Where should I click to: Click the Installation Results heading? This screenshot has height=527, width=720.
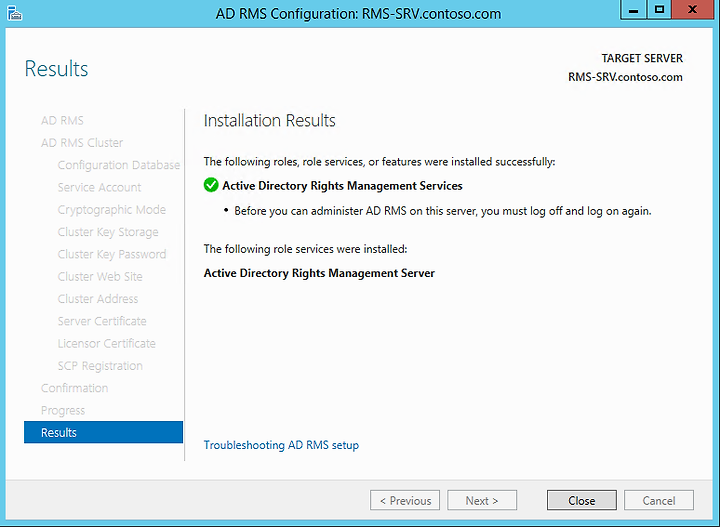point(270,120)
